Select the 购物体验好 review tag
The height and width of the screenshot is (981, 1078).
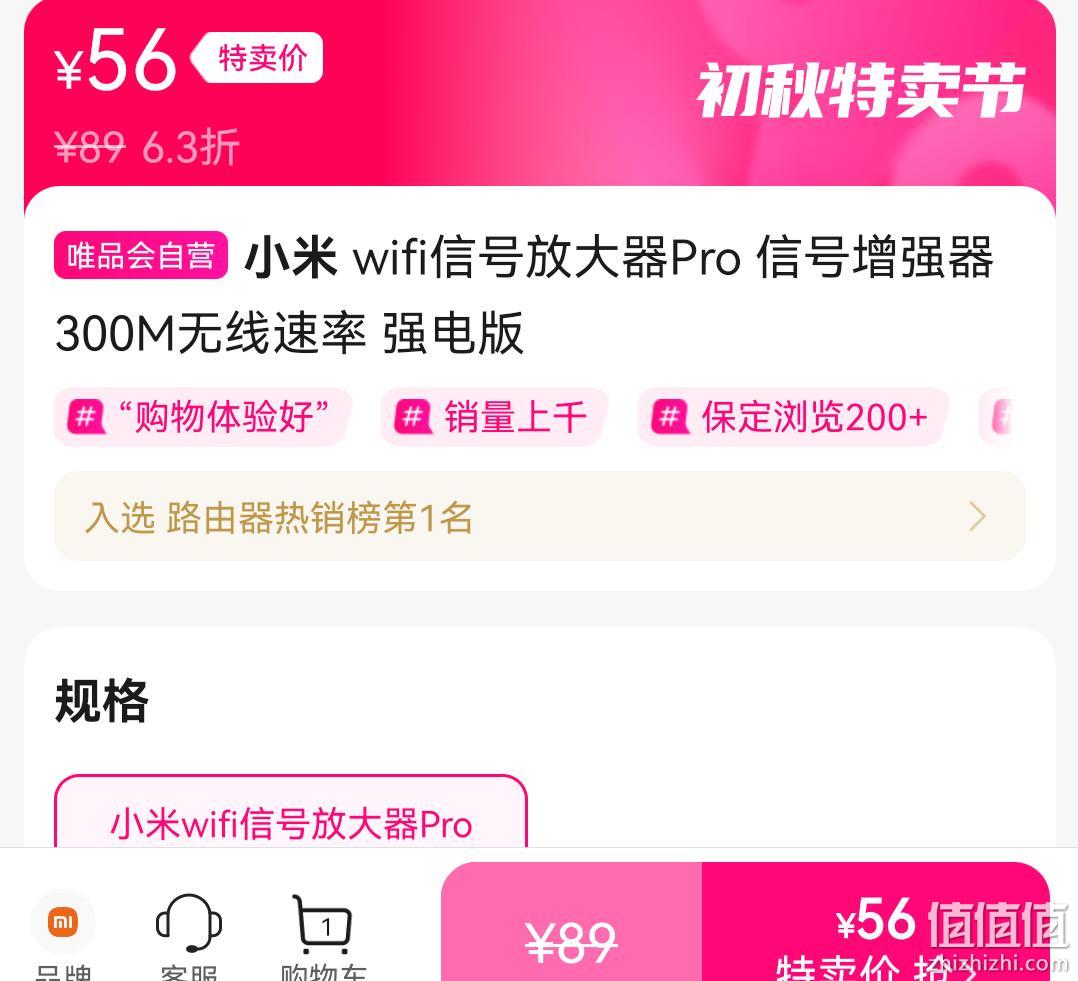[x=203, y=417]
